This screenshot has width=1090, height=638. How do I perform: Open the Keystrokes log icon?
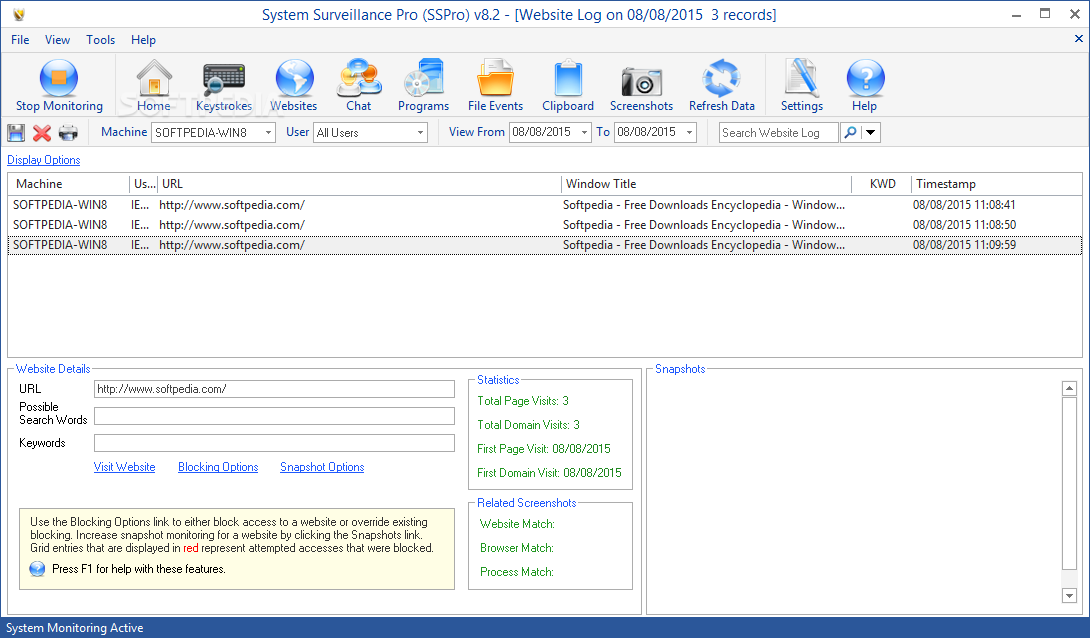[x=224, y=78]
